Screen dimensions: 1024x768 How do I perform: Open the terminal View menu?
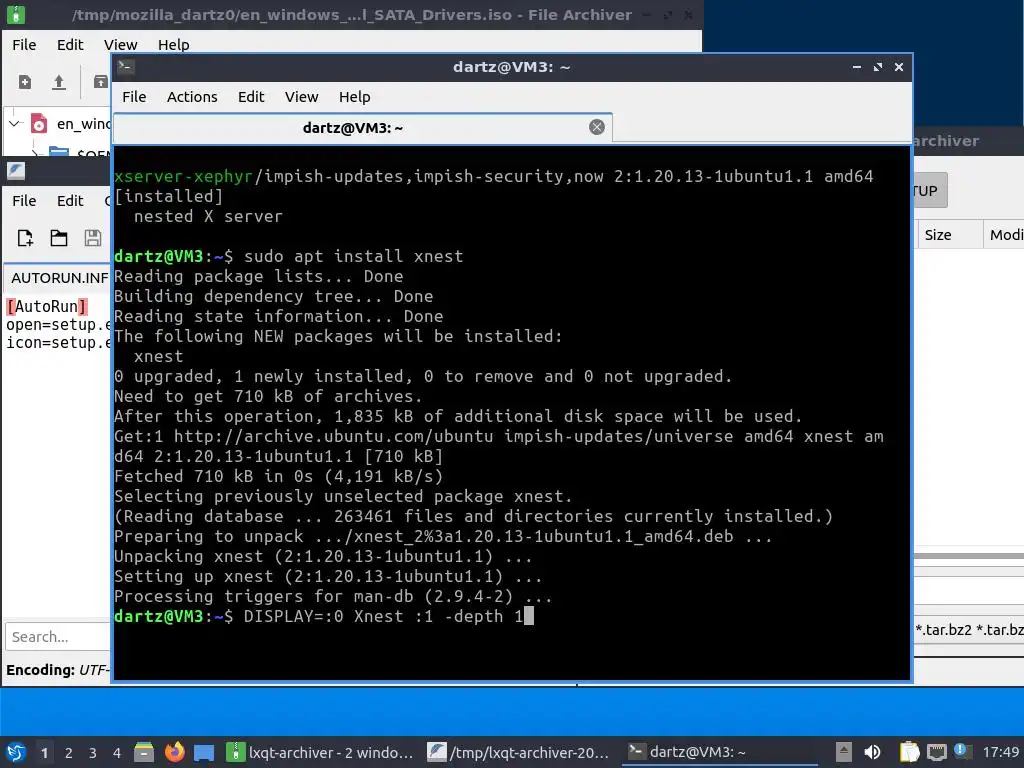301,97
